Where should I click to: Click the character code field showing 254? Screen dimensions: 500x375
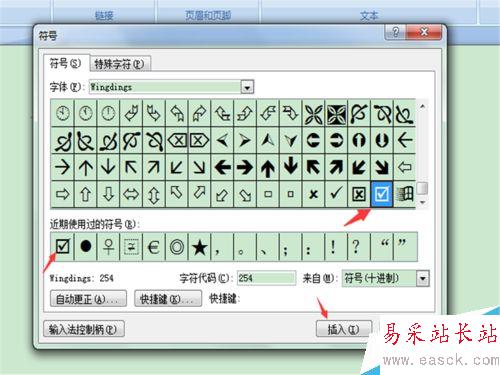click(x=266, y=278)
